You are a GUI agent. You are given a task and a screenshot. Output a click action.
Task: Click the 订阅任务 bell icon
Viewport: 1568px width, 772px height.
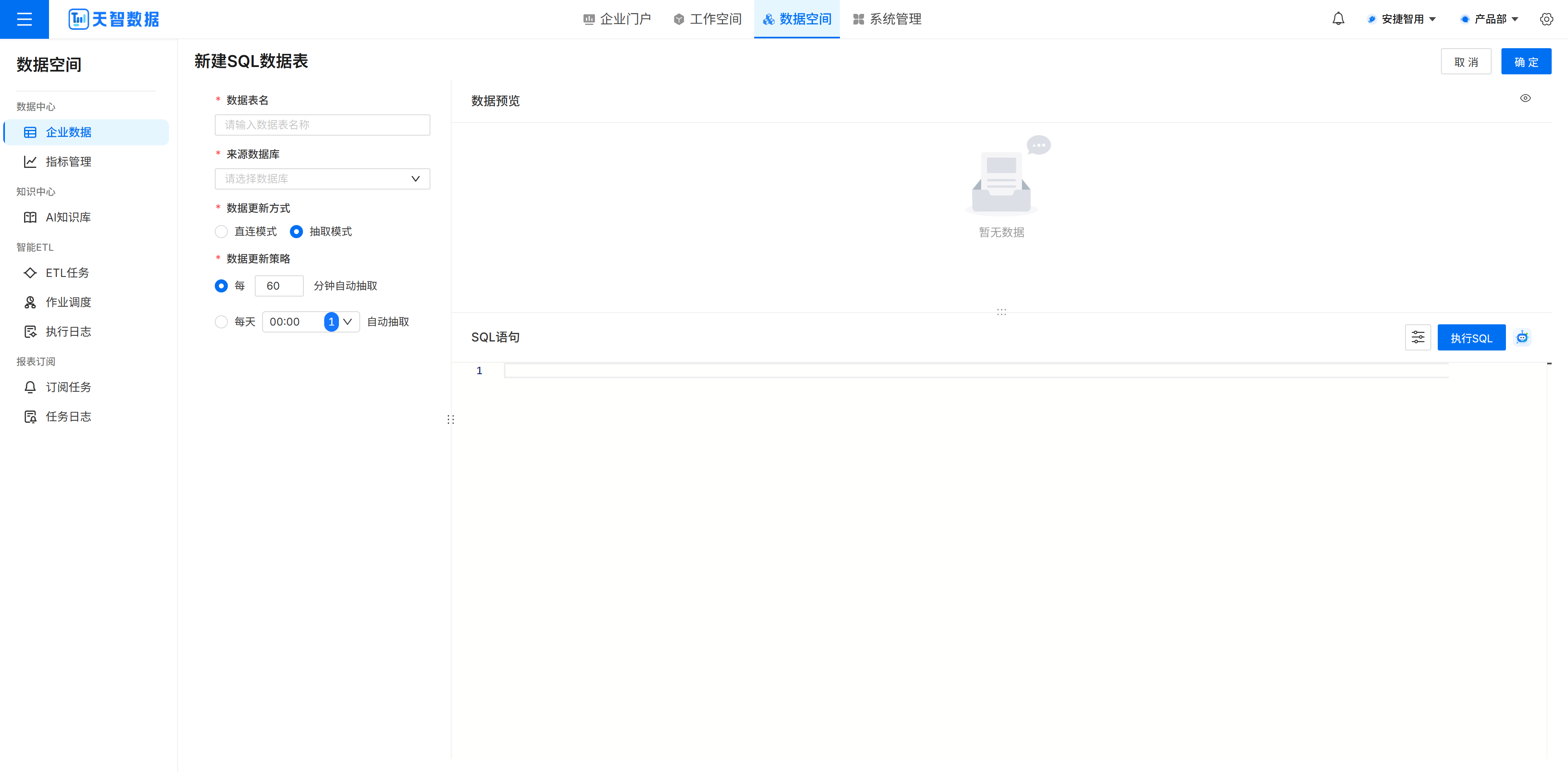click(30, 387)
